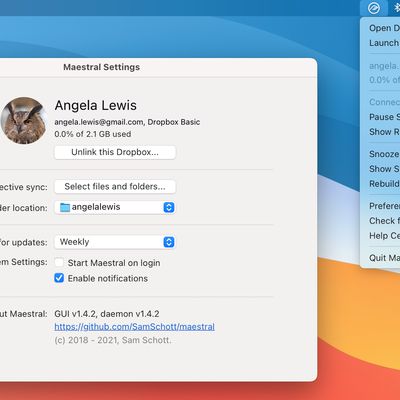Click Select files and folders button
The width and height of the screenshot is (400, 400).
pos(115,187)
